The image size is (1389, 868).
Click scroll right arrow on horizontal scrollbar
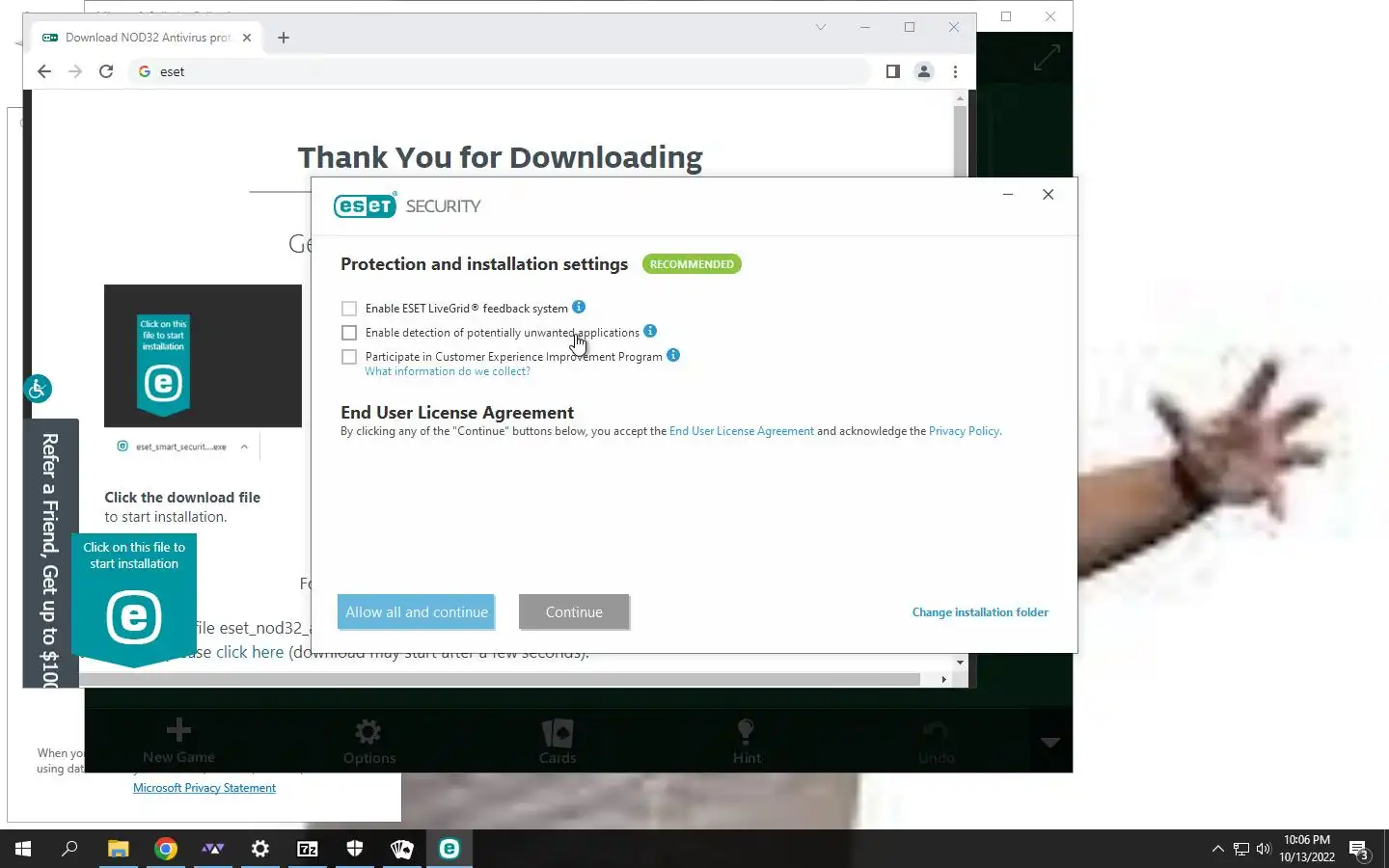pos(943,680)
